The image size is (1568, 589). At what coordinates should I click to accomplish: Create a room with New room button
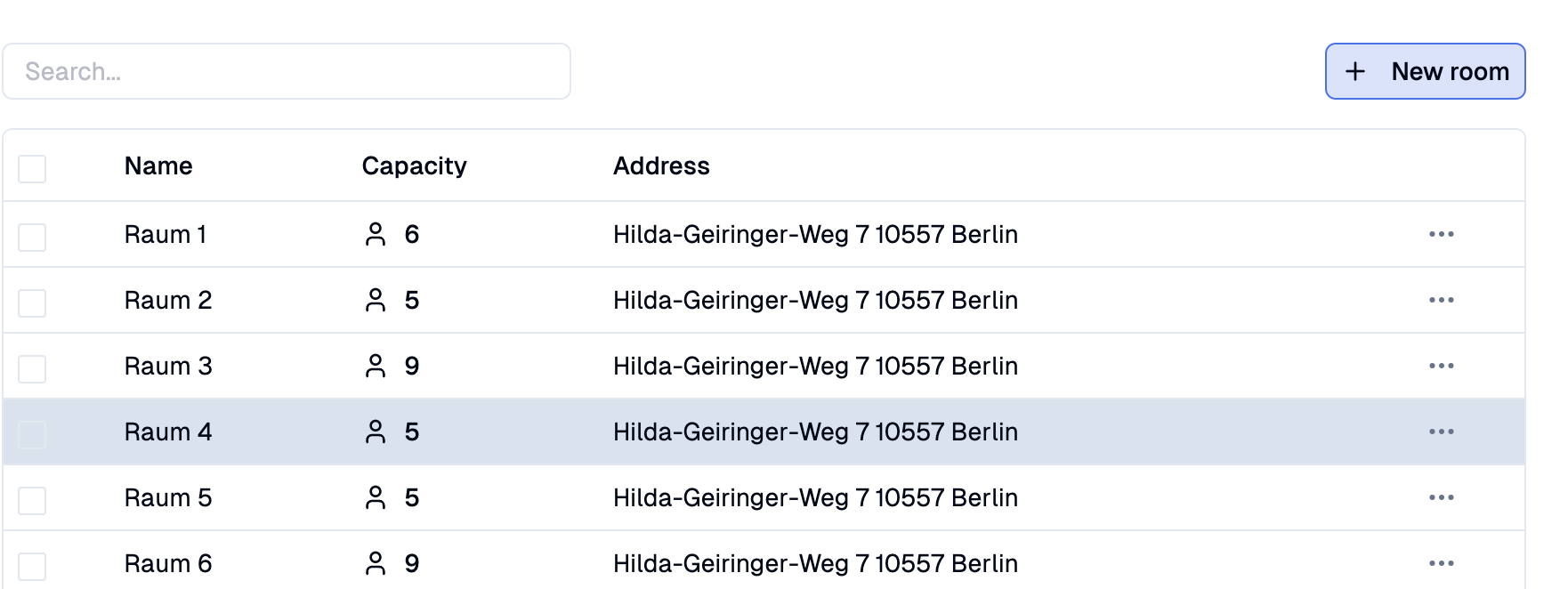[x=1425, y=71]
